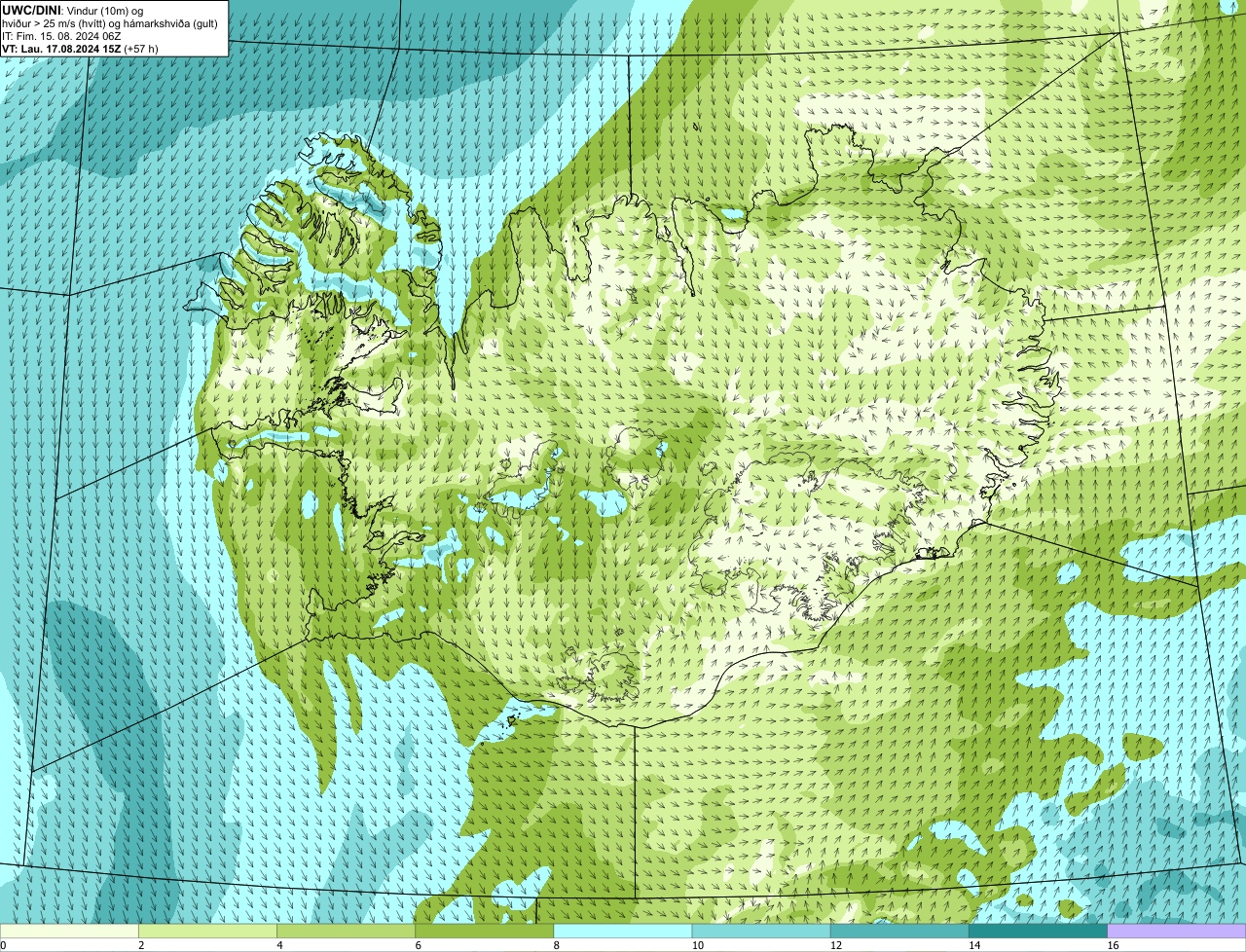
Task: Click the legend scale label '10'
Action: pyautogui.click(x=697, y=945)
